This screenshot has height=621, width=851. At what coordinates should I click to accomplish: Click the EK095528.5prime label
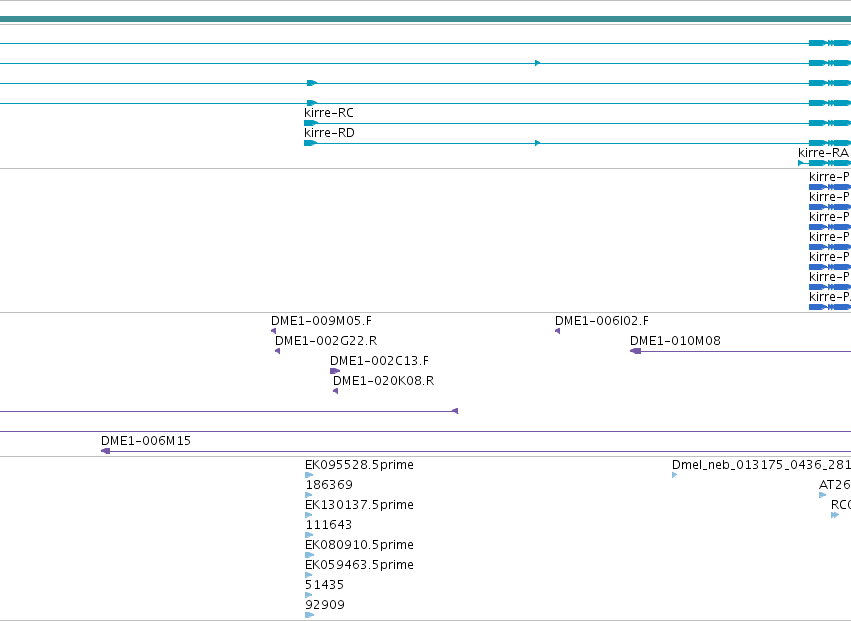click(x=359, y=465)
